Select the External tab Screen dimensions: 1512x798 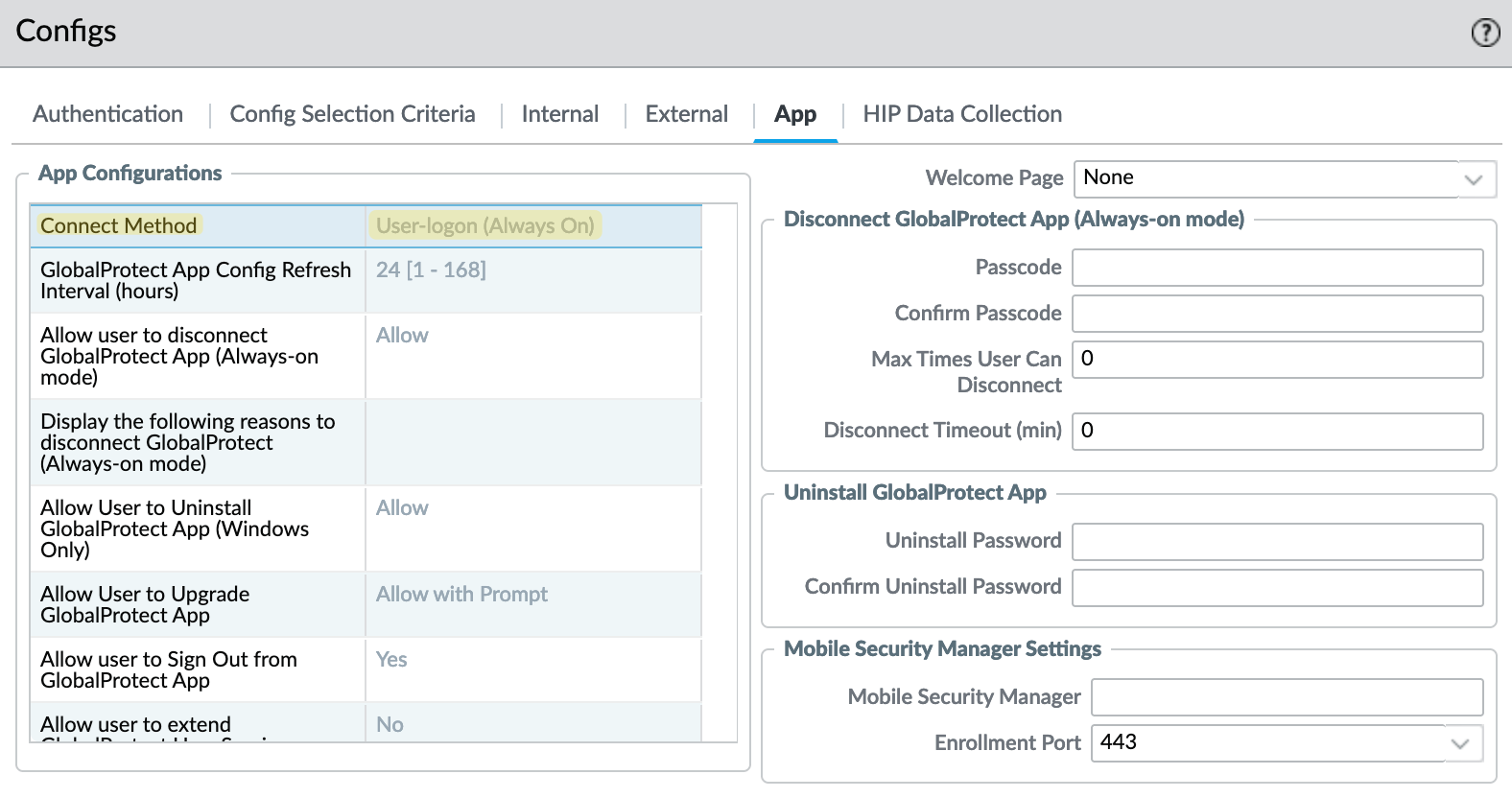pyautogui.click(x=687, y=114)
